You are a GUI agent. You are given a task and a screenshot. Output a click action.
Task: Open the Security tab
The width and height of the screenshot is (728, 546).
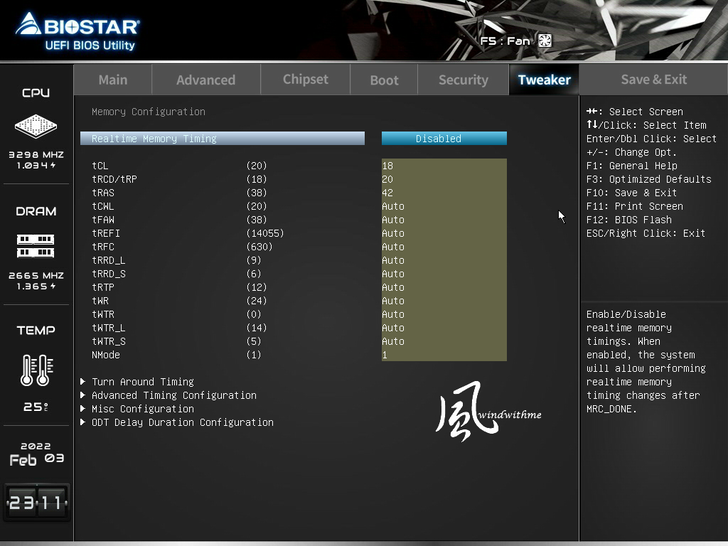pyautogui.click(x=463, y=80)
